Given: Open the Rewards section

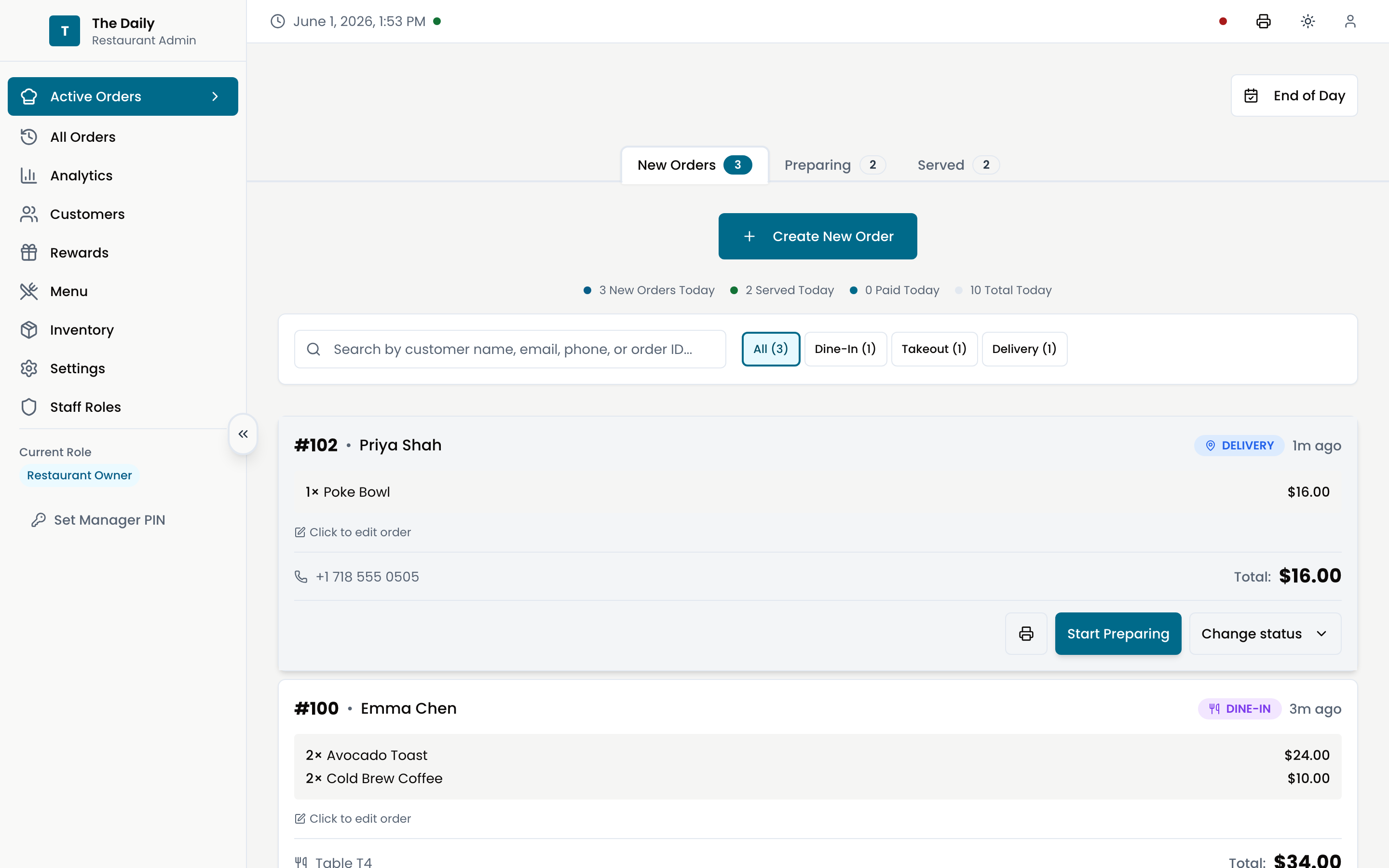Looking at the screenshot, I should 123,253.
